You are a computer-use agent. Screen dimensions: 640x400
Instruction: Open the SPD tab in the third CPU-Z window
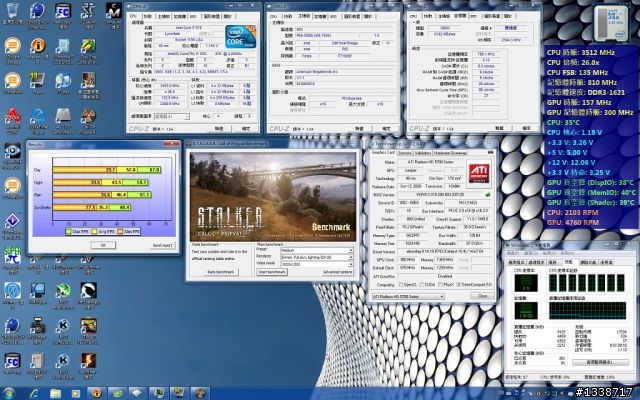click(473, 16)
